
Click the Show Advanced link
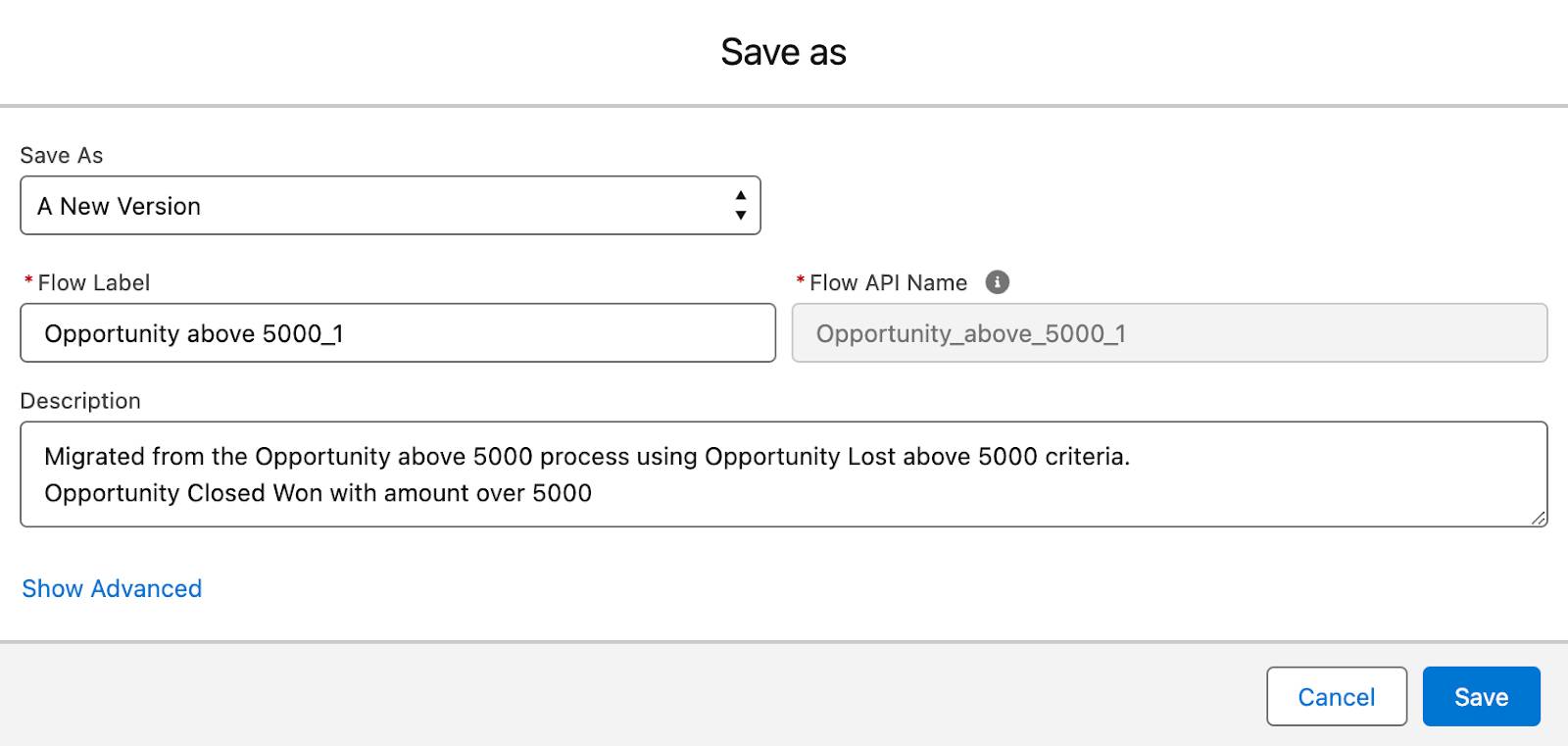coord(112,588)
